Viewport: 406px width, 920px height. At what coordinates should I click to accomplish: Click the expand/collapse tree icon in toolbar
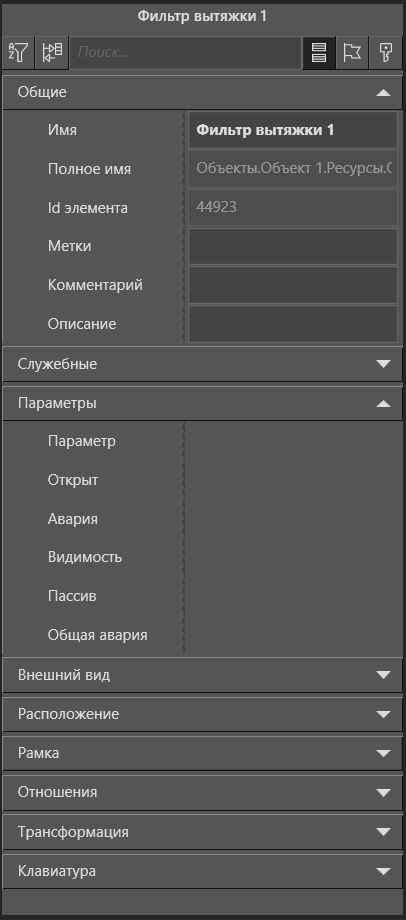point(52,53)
